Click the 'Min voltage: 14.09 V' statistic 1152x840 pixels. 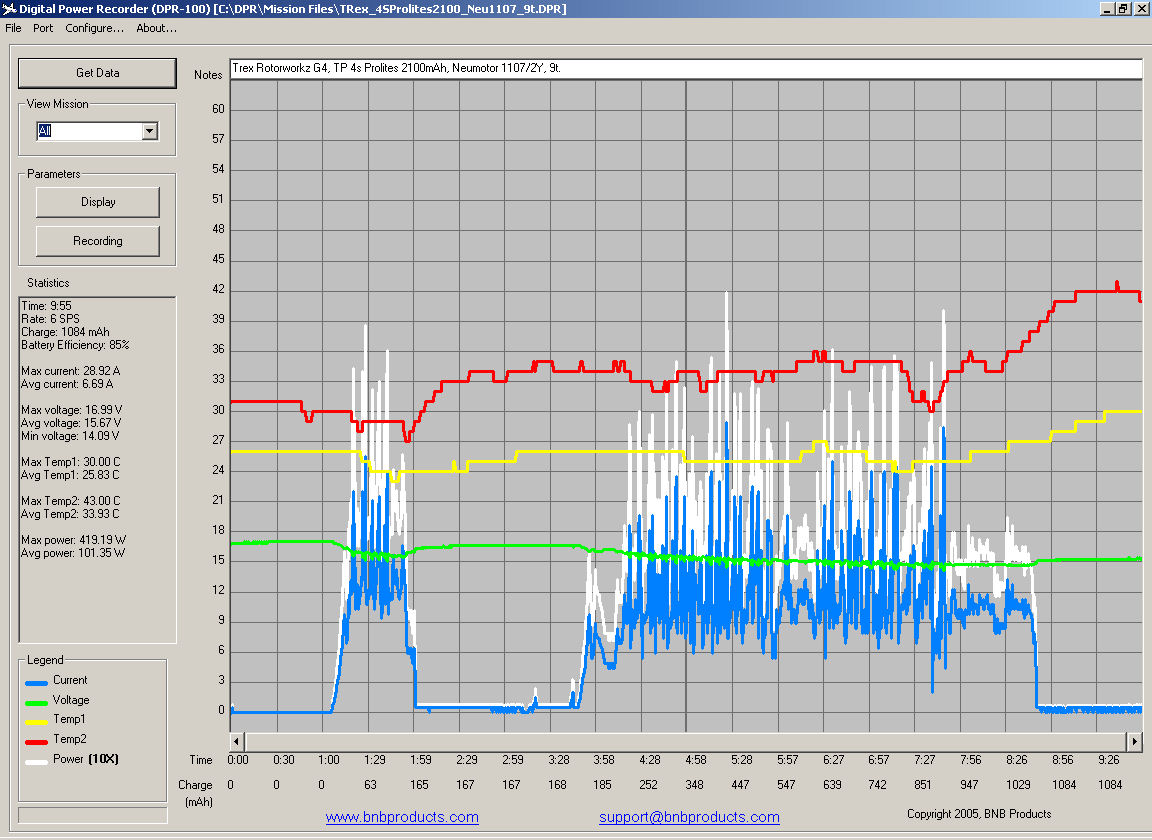[70, 437]
